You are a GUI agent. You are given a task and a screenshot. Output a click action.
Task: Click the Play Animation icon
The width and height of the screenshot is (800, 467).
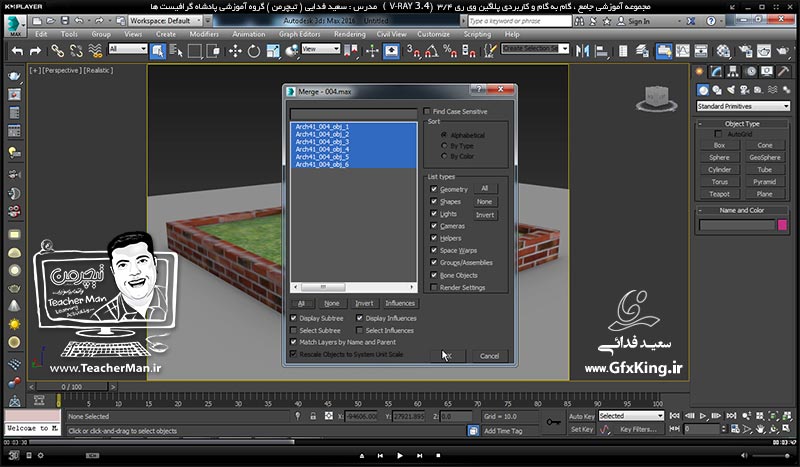(703, 416)
